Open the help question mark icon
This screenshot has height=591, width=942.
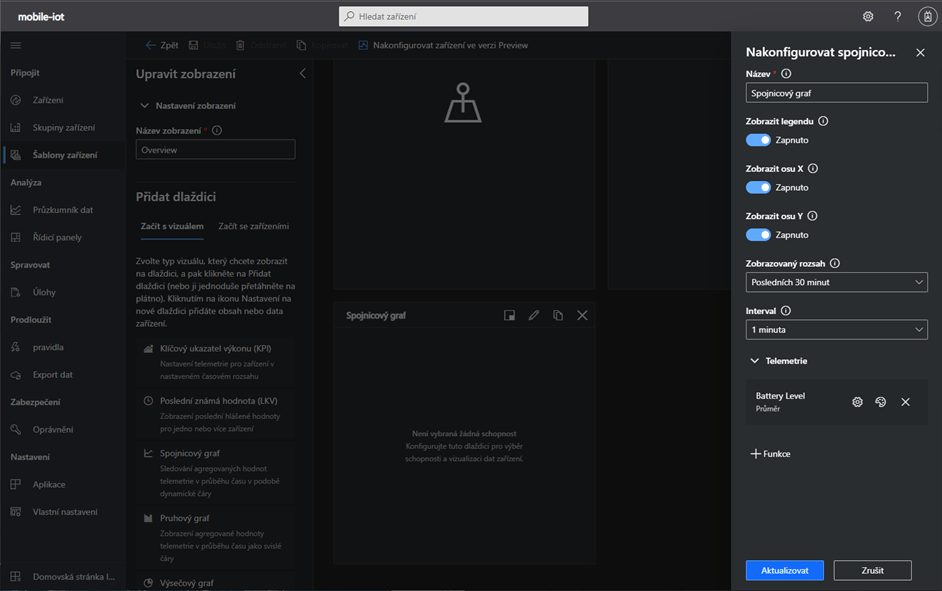point(897,16)
